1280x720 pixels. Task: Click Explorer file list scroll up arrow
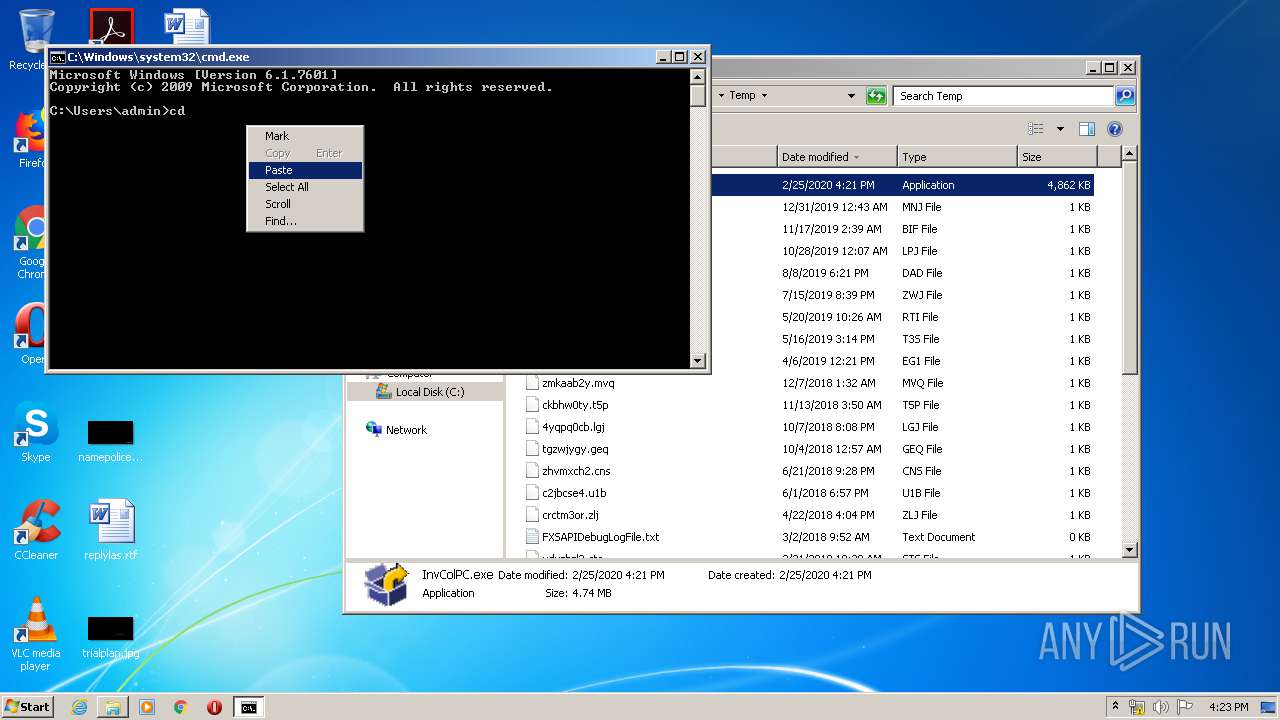tap(1129, 154)
